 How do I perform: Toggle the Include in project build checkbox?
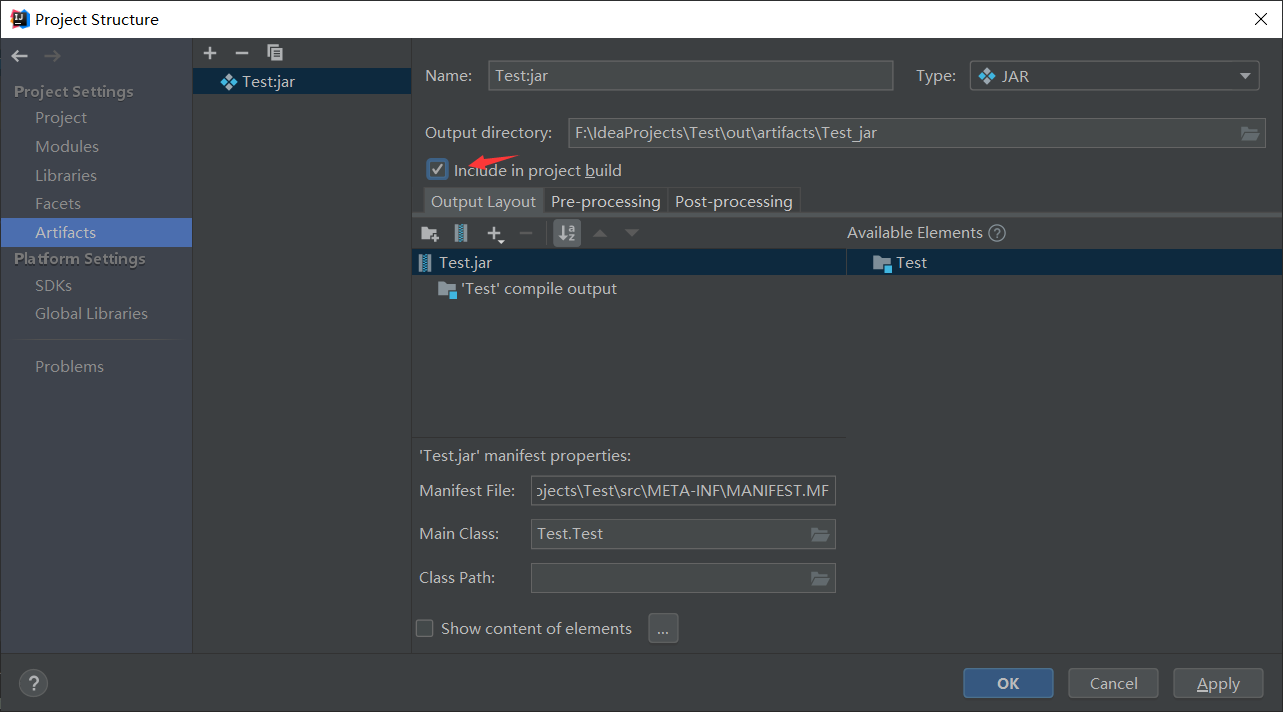(437, 170)
